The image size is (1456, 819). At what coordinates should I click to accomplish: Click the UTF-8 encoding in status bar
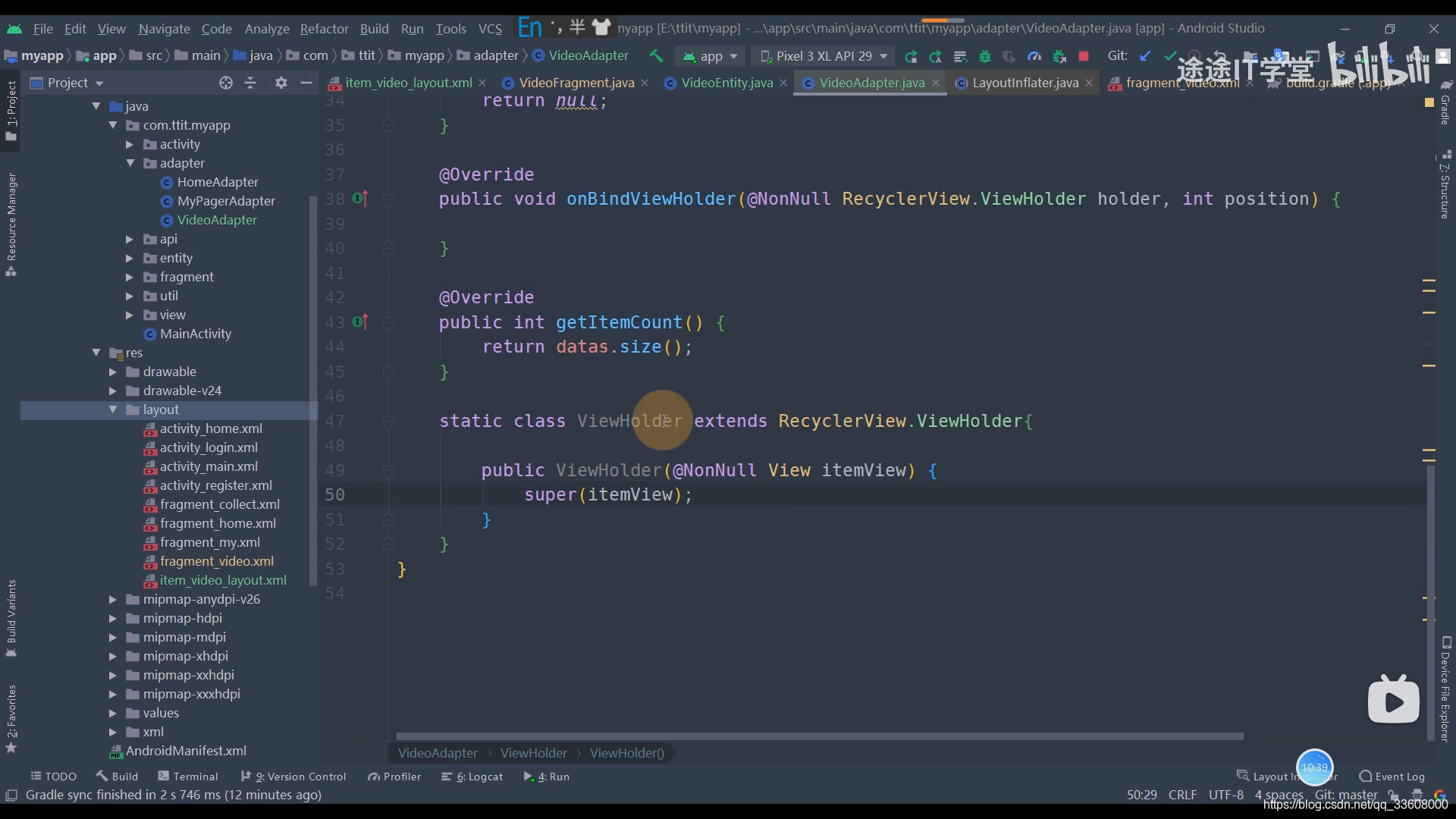pos(1226,795)
